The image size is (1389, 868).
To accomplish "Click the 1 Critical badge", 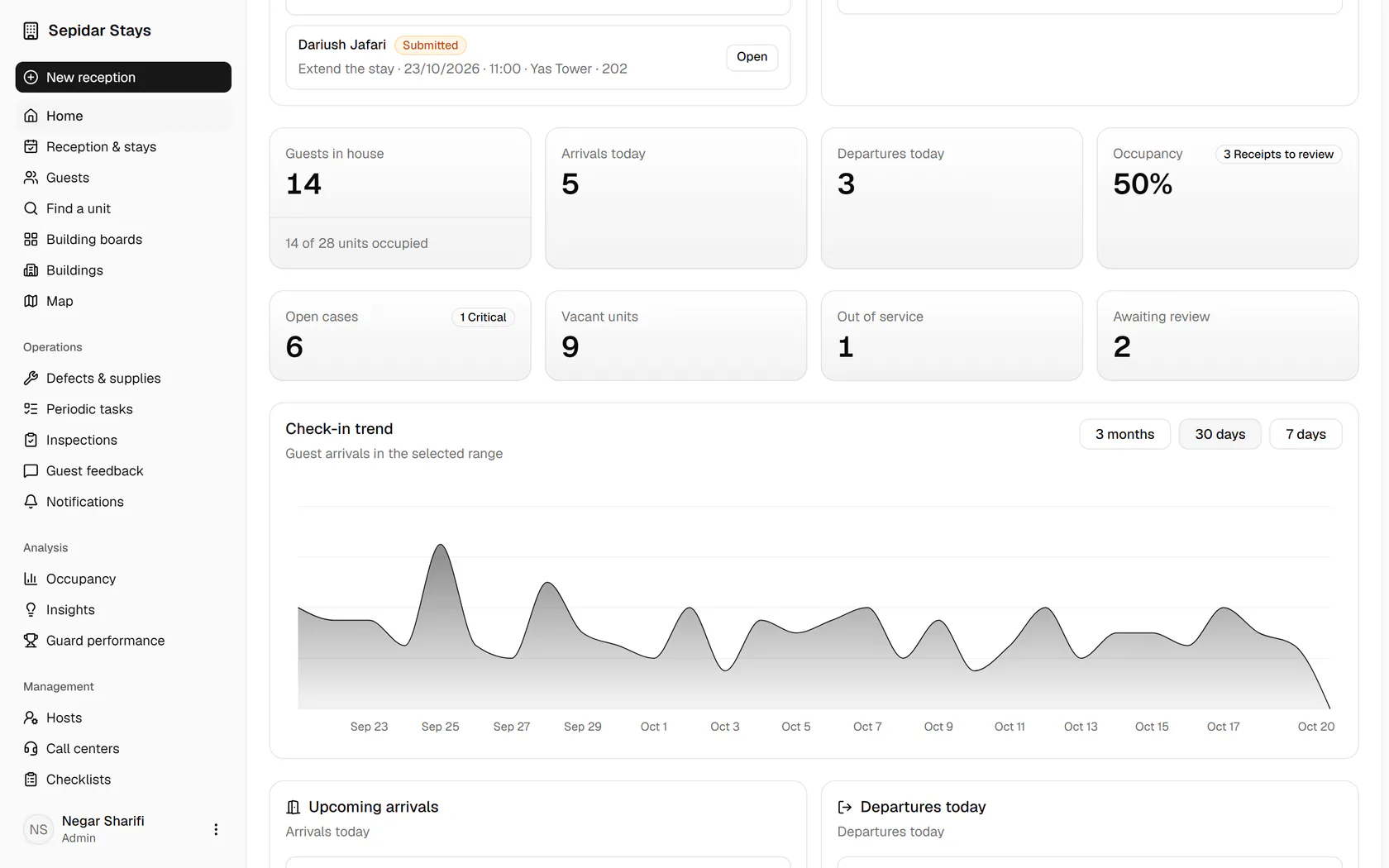I will point(483,317).
